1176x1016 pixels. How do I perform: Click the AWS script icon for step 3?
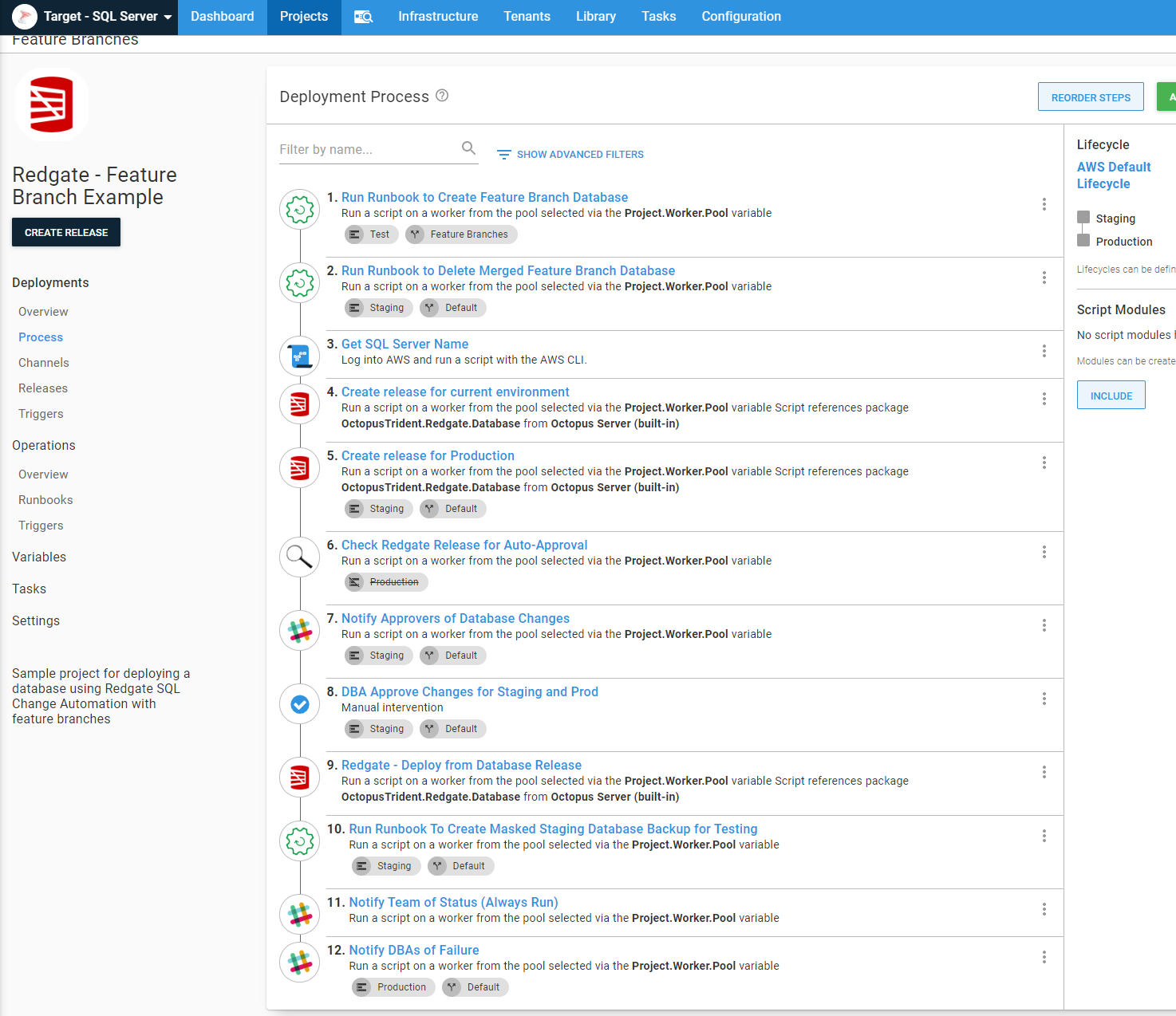coord(300,356)
